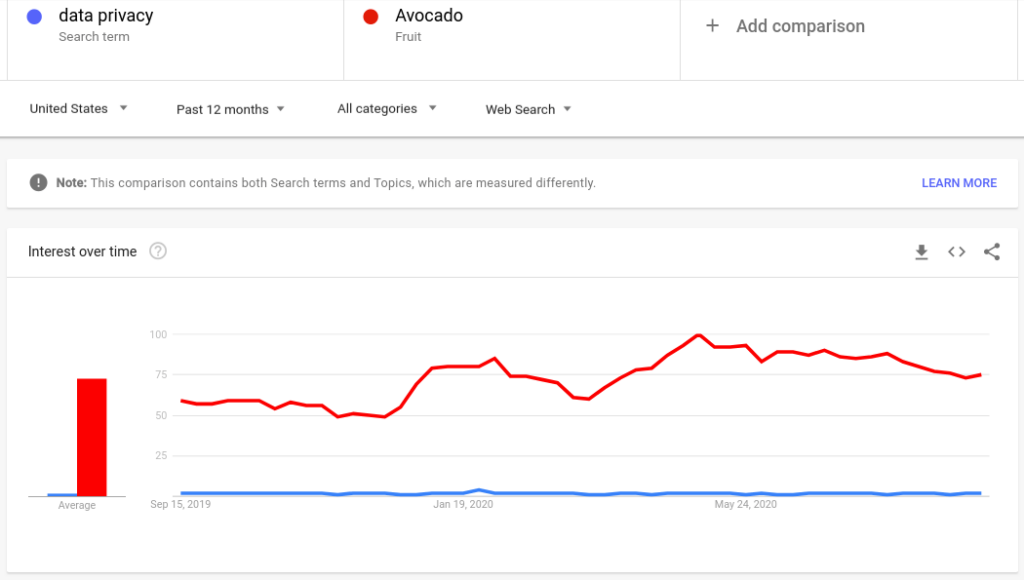Click the red Avocado color dot
1024x580 pixels.
[371, 17]
